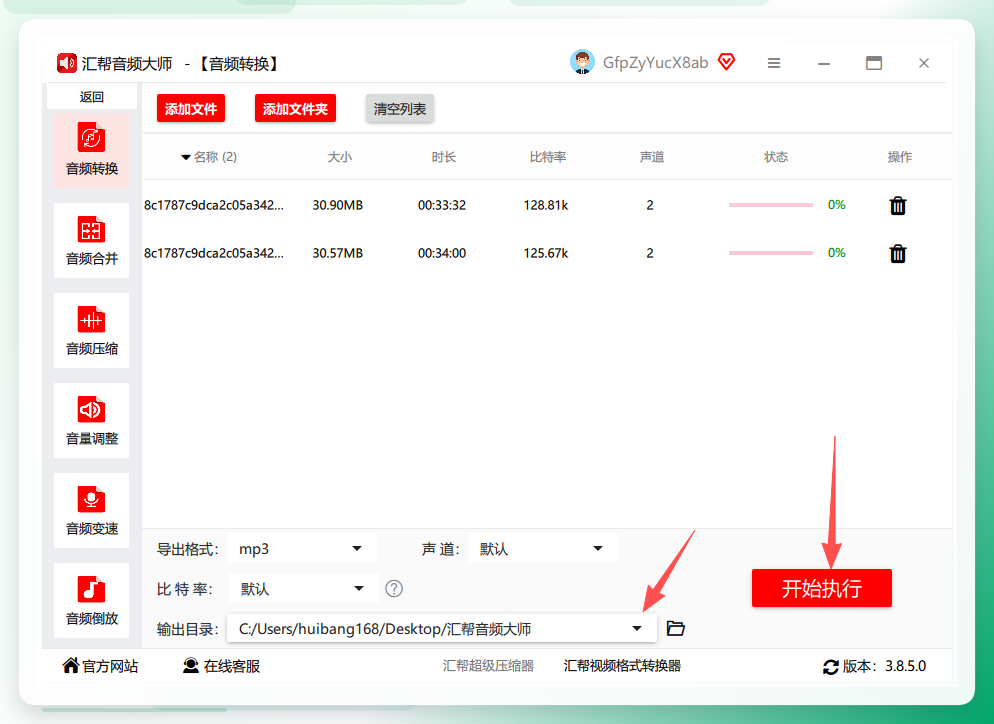Open the 音频转换 tool in sidebar
The height and width of the screenshot is (724, 994).
pos(91,150)
